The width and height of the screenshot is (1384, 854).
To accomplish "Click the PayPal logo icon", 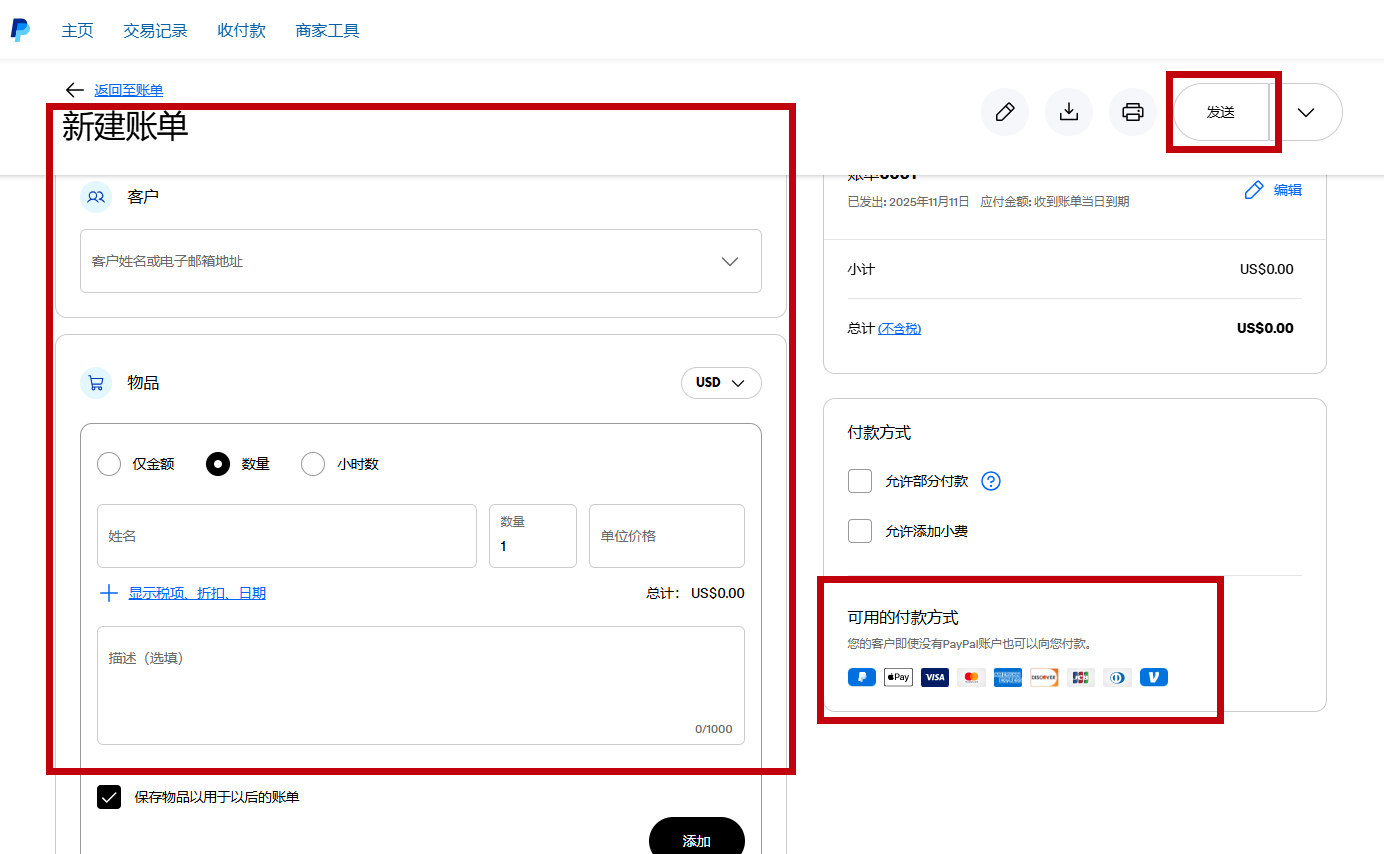I will point(20,30).
